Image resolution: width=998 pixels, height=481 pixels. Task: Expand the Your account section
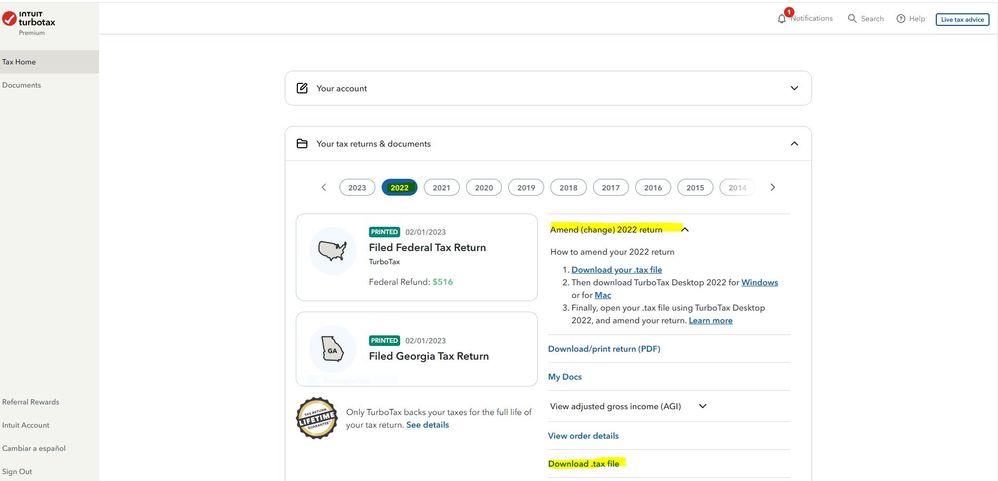coord(794,88)
